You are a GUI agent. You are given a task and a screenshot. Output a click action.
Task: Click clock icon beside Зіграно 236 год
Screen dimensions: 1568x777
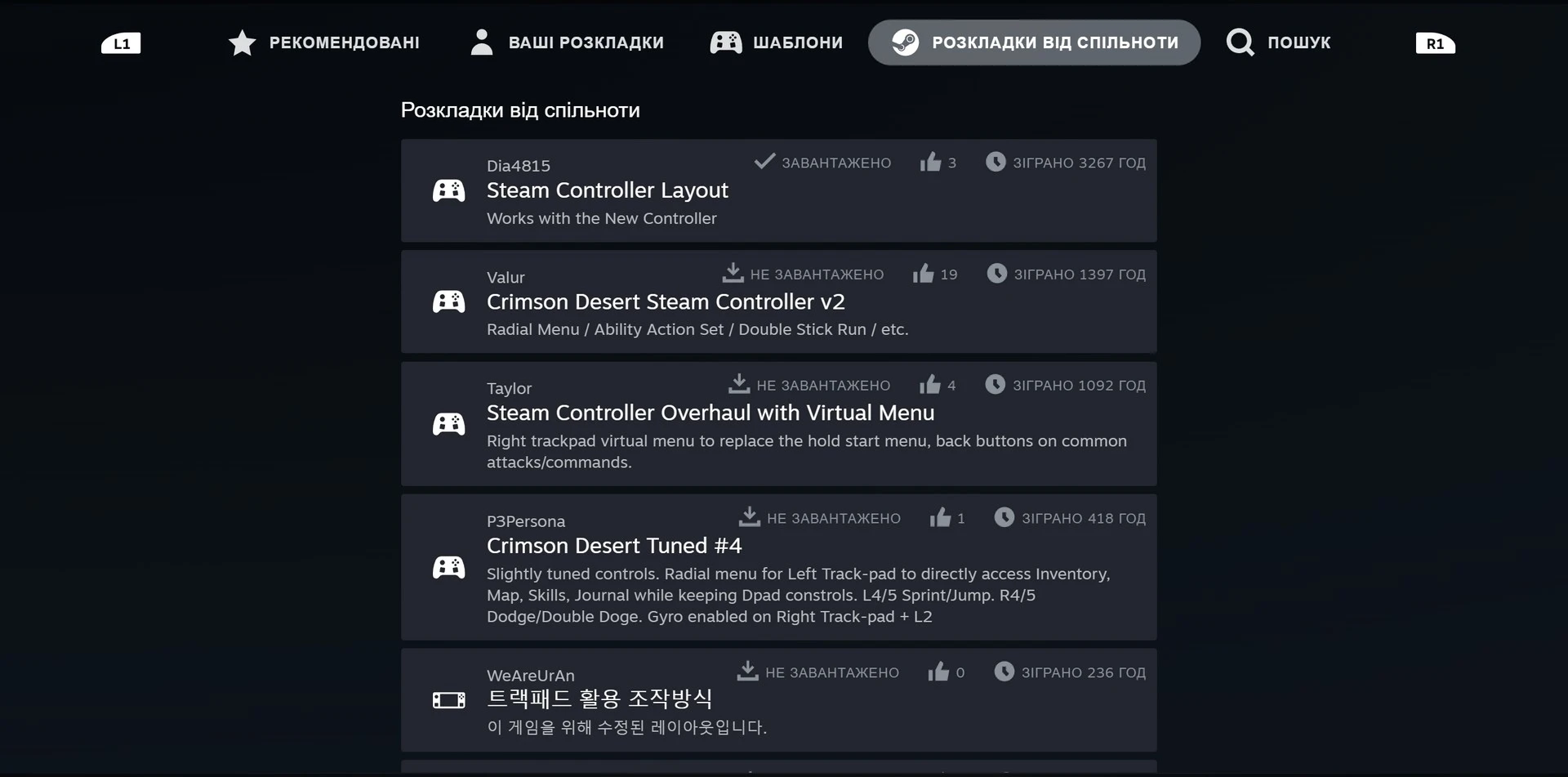tap(1004, 672)
